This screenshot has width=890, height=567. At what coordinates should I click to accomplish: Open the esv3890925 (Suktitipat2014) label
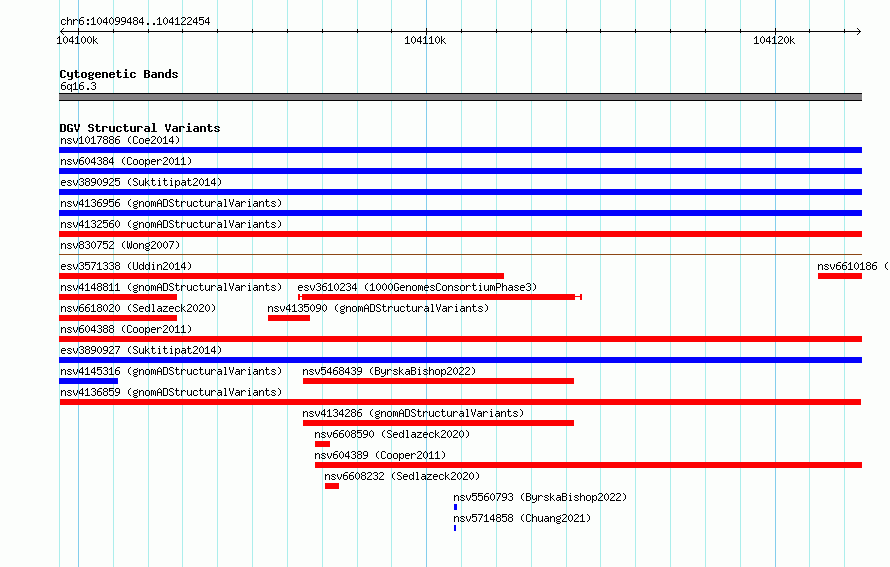pyautogui.click(x=141, y=182)
